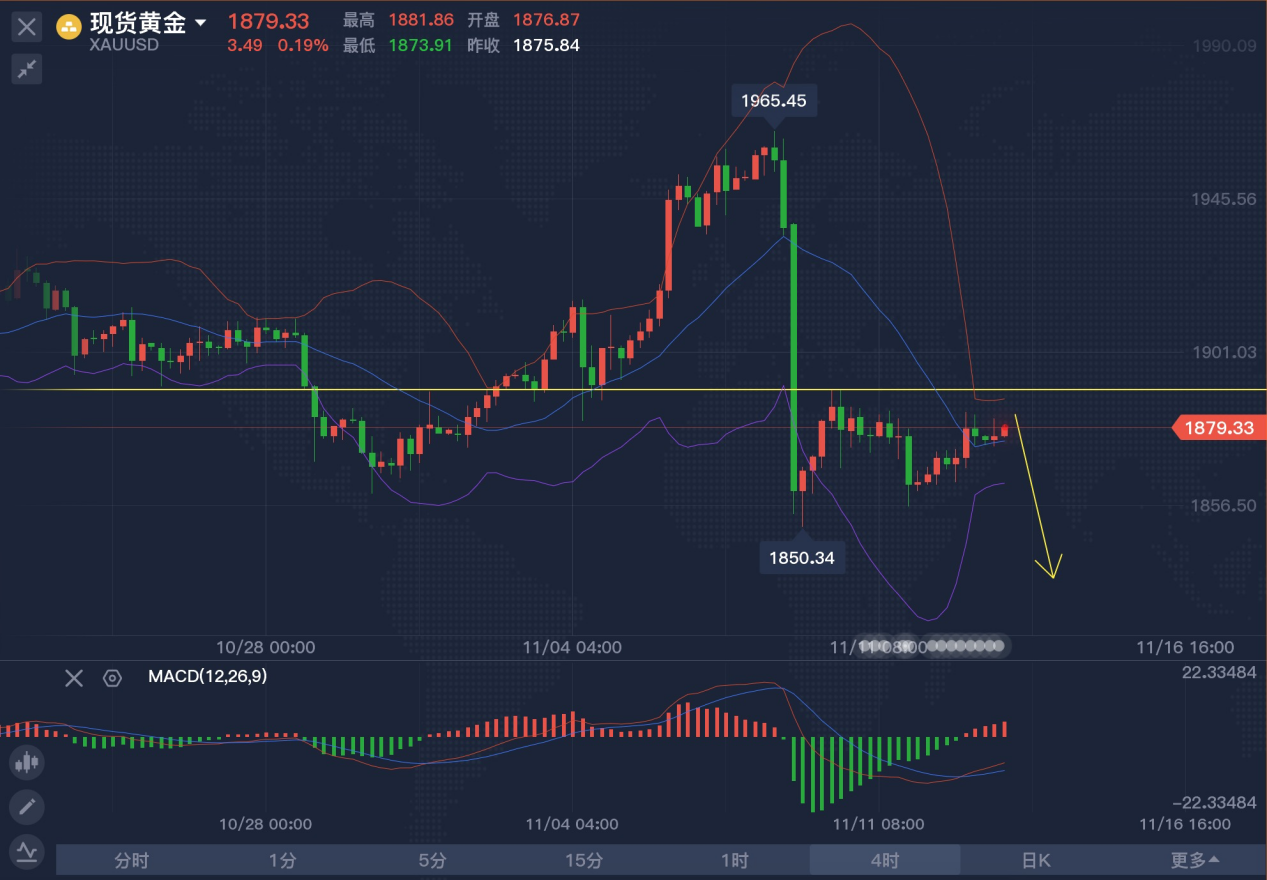The height and width of the screenshot is (880, 1267).
Task: Remove the MACD indicator with its X icon
Action: click(x=74, y=678)
